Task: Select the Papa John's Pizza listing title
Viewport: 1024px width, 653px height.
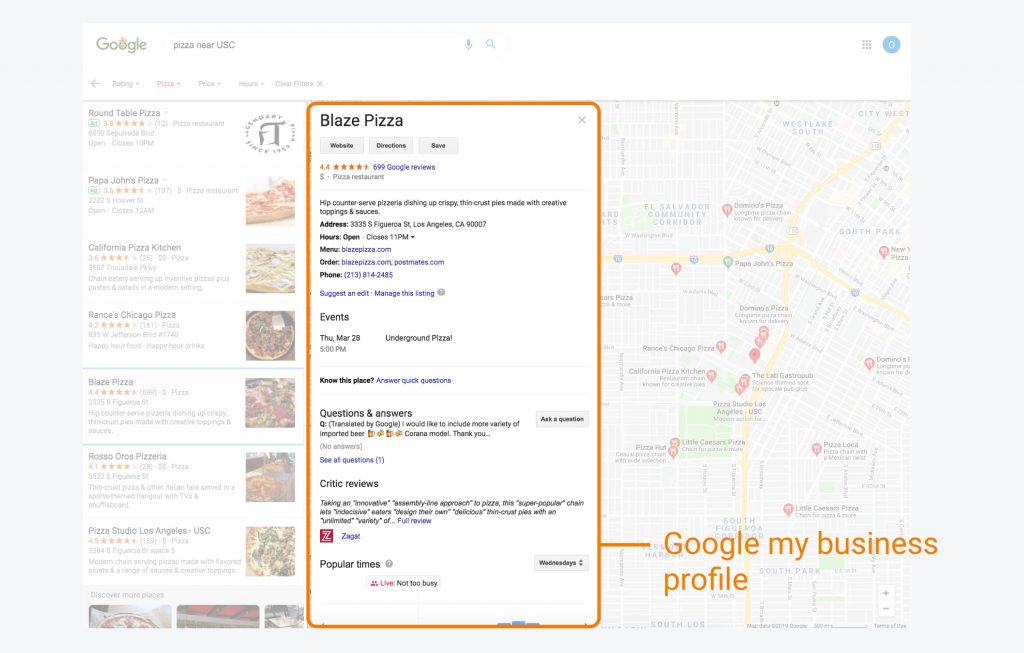Action: (123, 180)
